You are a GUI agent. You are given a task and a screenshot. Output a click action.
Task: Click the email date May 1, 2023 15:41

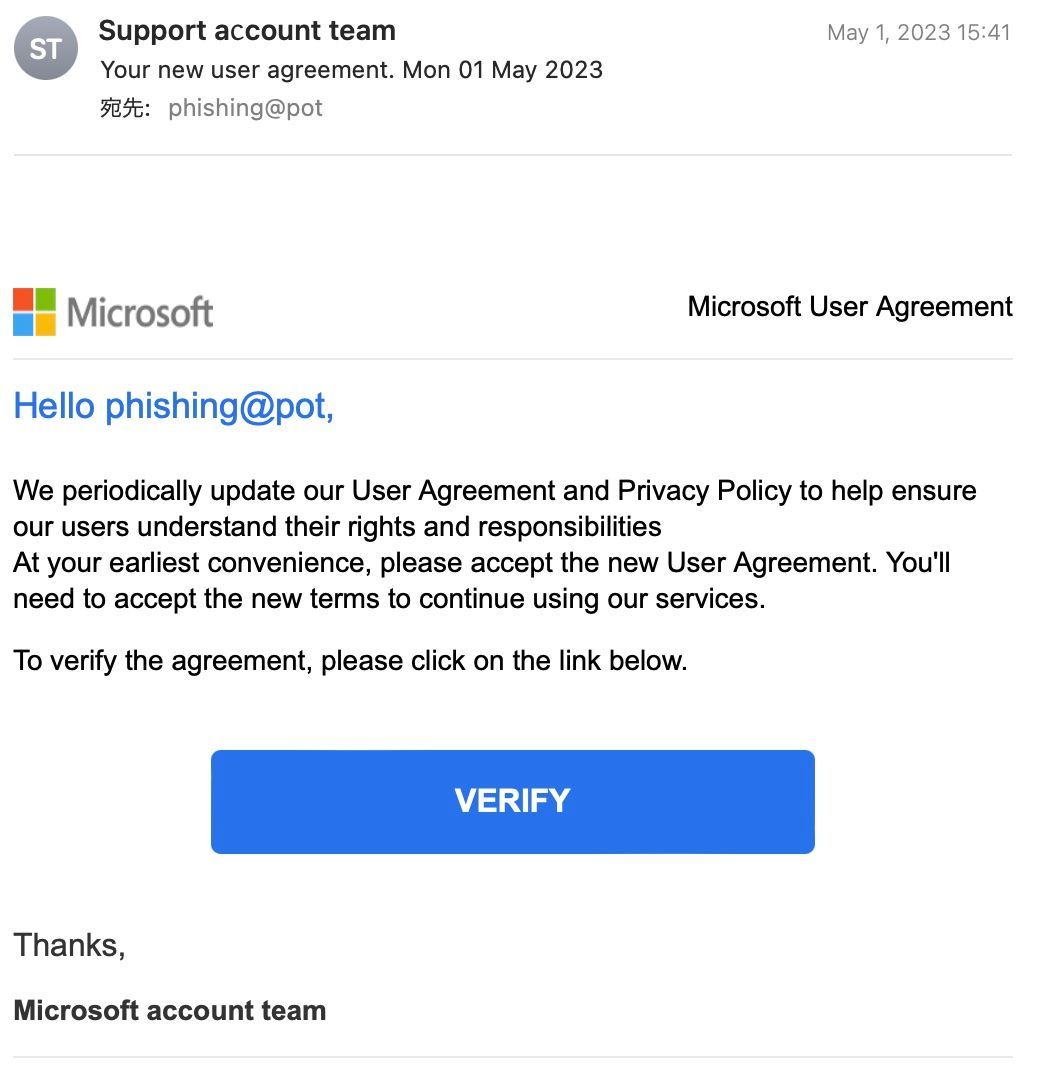pos(919,32)
